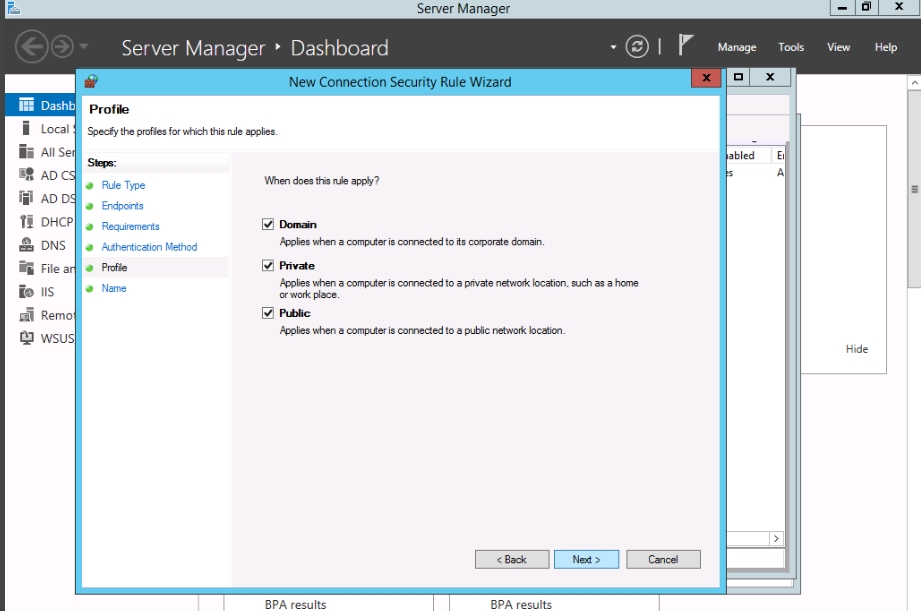
Task: Click the green bullet beside Name
Action: (x=90, y=288)
